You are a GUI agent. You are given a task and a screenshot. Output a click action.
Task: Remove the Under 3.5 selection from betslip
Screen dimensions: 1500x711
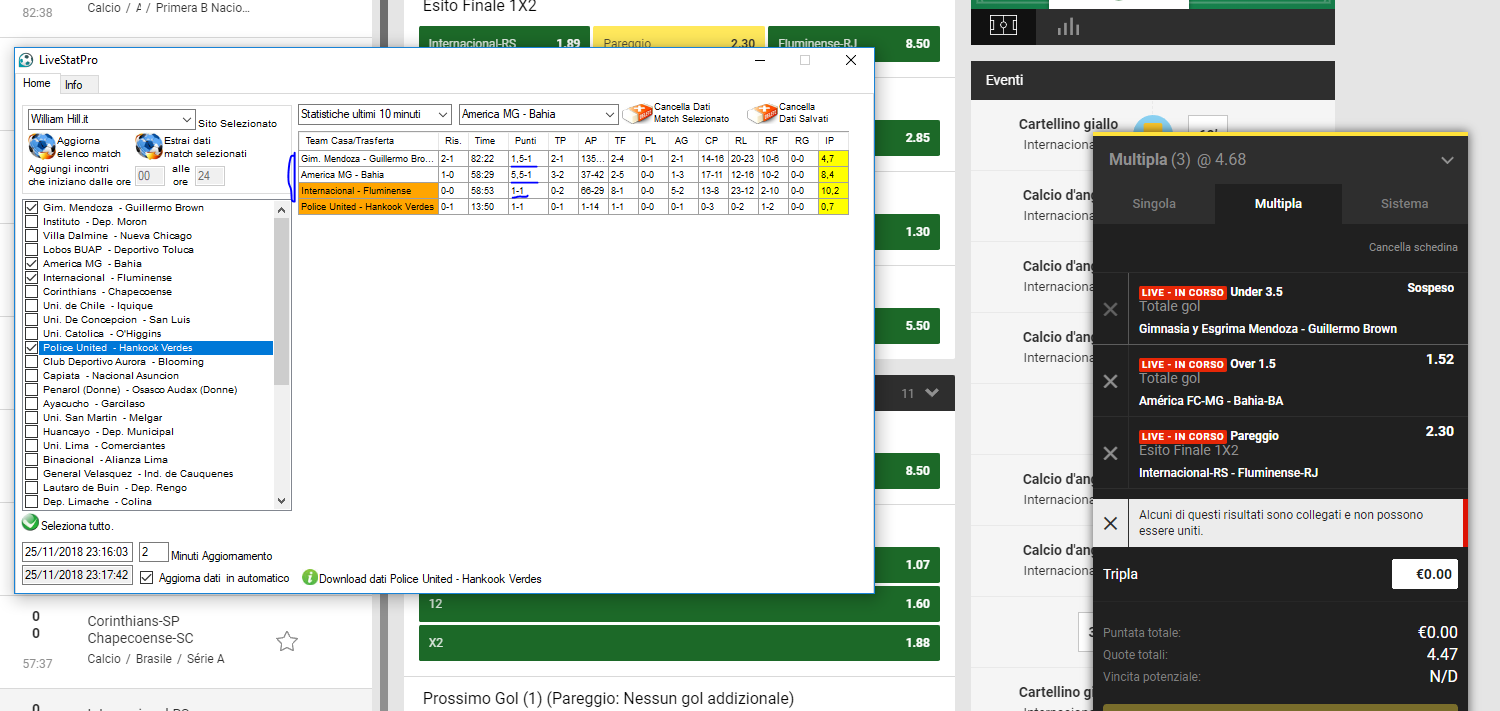1110,310
